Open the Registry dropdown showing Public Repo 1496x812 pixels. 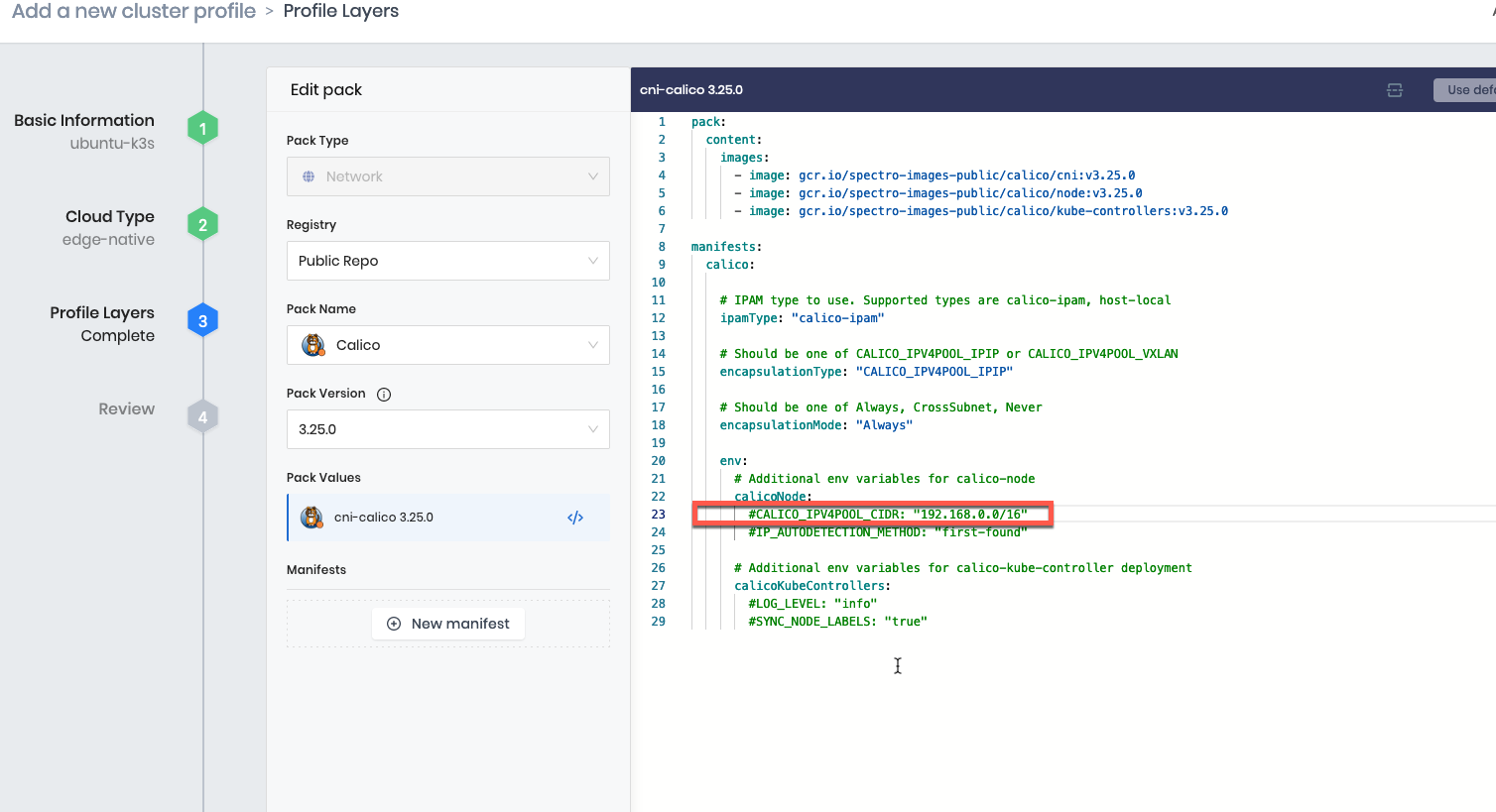coord(448,261)
